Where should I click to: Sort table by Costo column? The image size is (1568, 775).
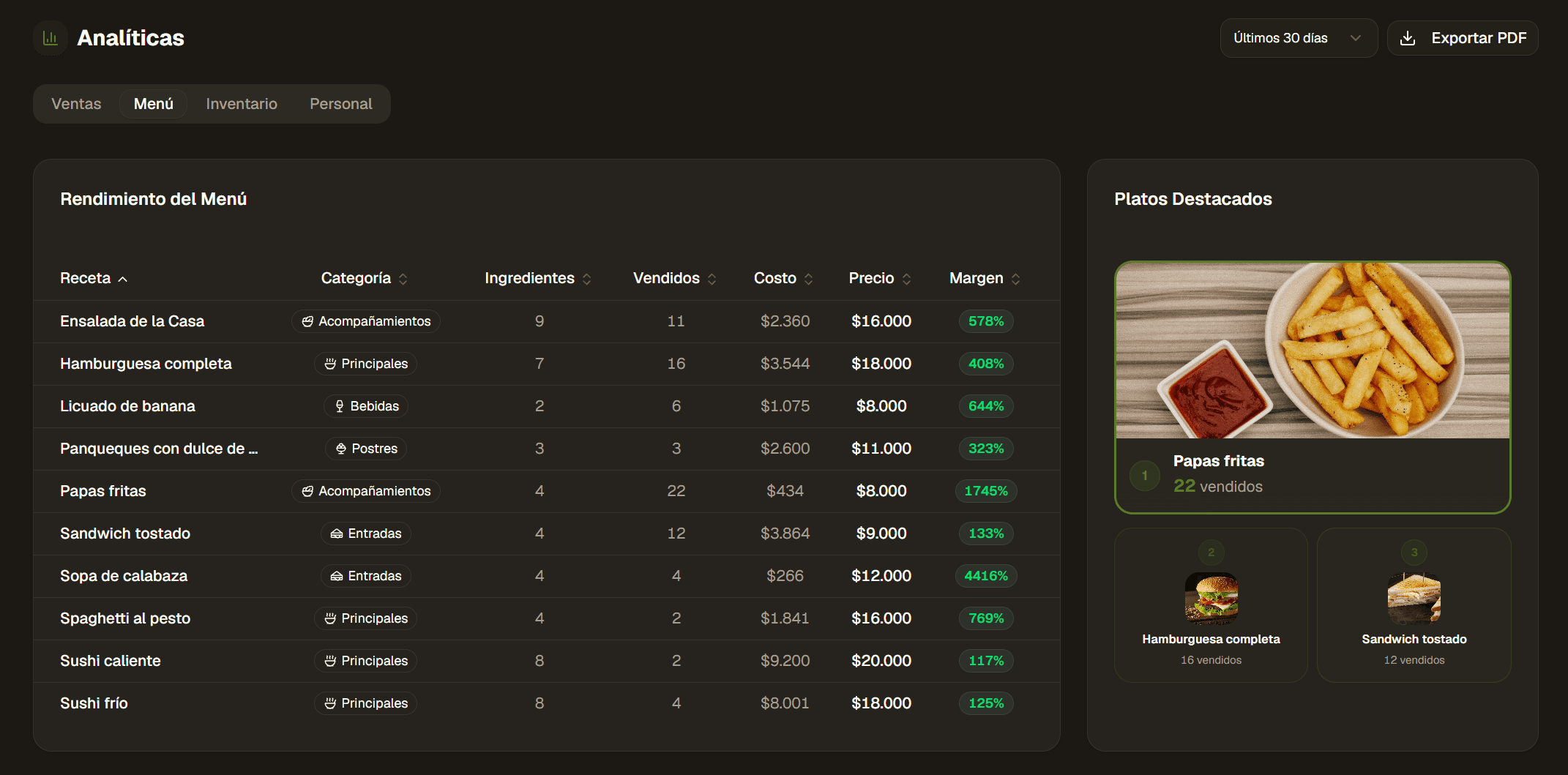pos(783,278)
